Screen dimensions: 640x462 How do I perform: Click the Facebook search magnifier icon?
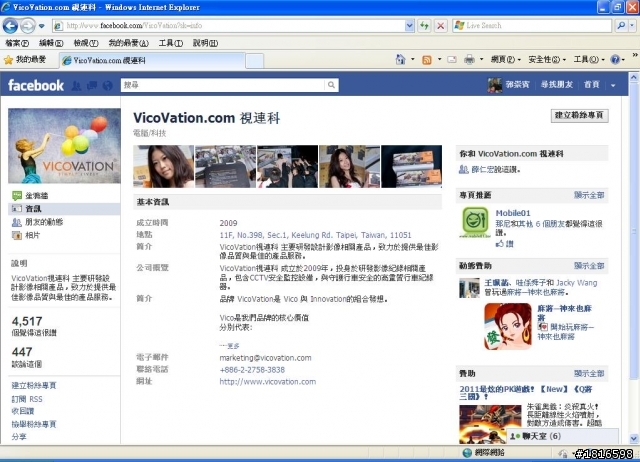pos(331,85)
